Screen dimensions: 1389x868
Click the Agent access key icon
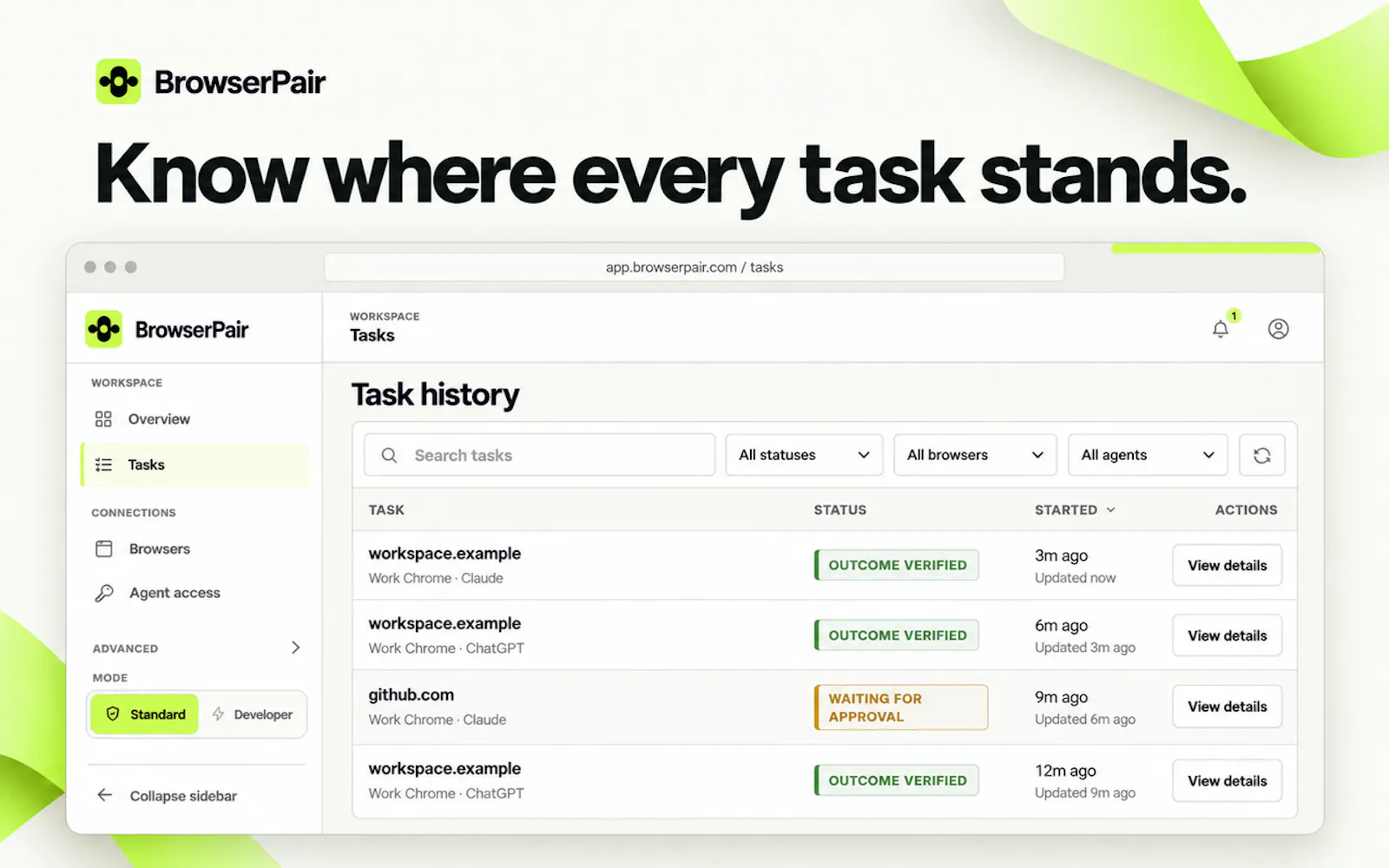point(104,593)
